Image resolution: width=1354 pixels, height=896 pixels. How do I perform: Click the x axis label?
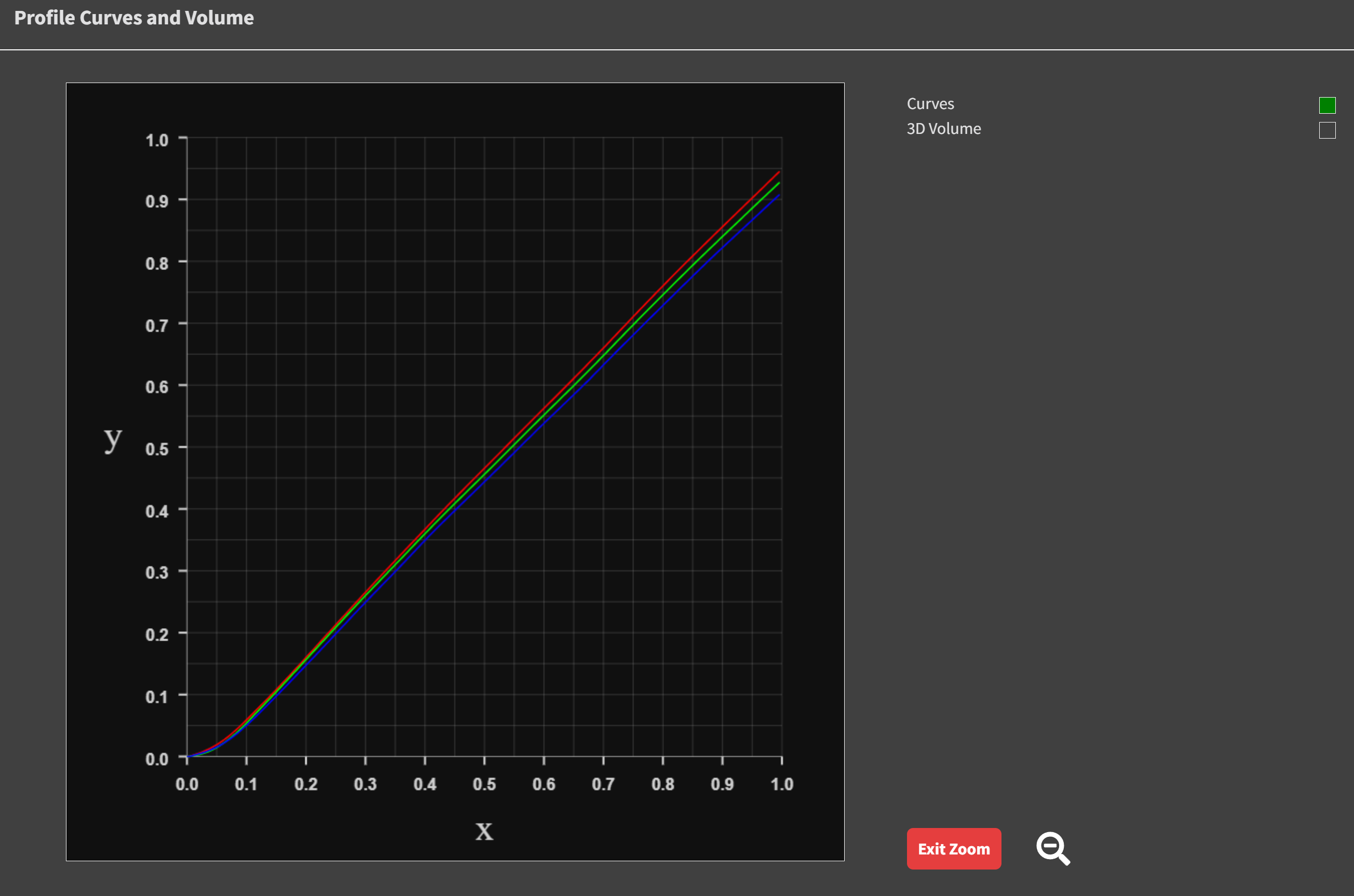pyautogui.click(x=484, y=831)
